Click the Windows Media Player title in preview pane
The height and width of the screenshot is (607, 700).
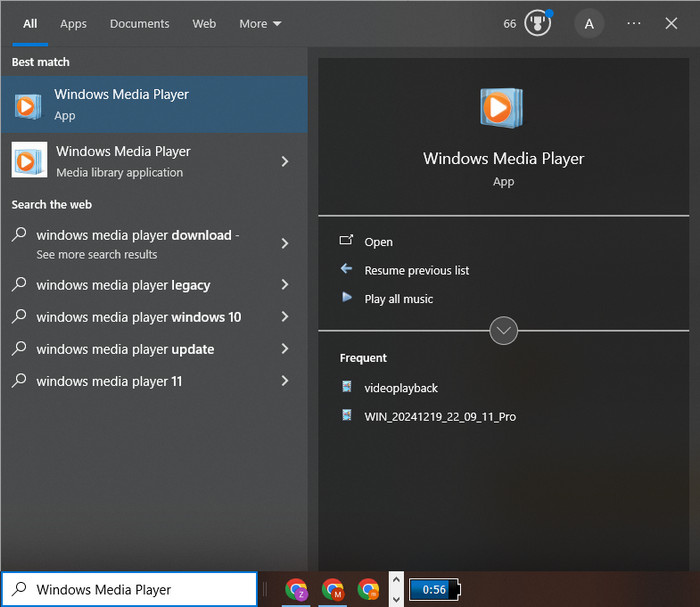[504, 159]
